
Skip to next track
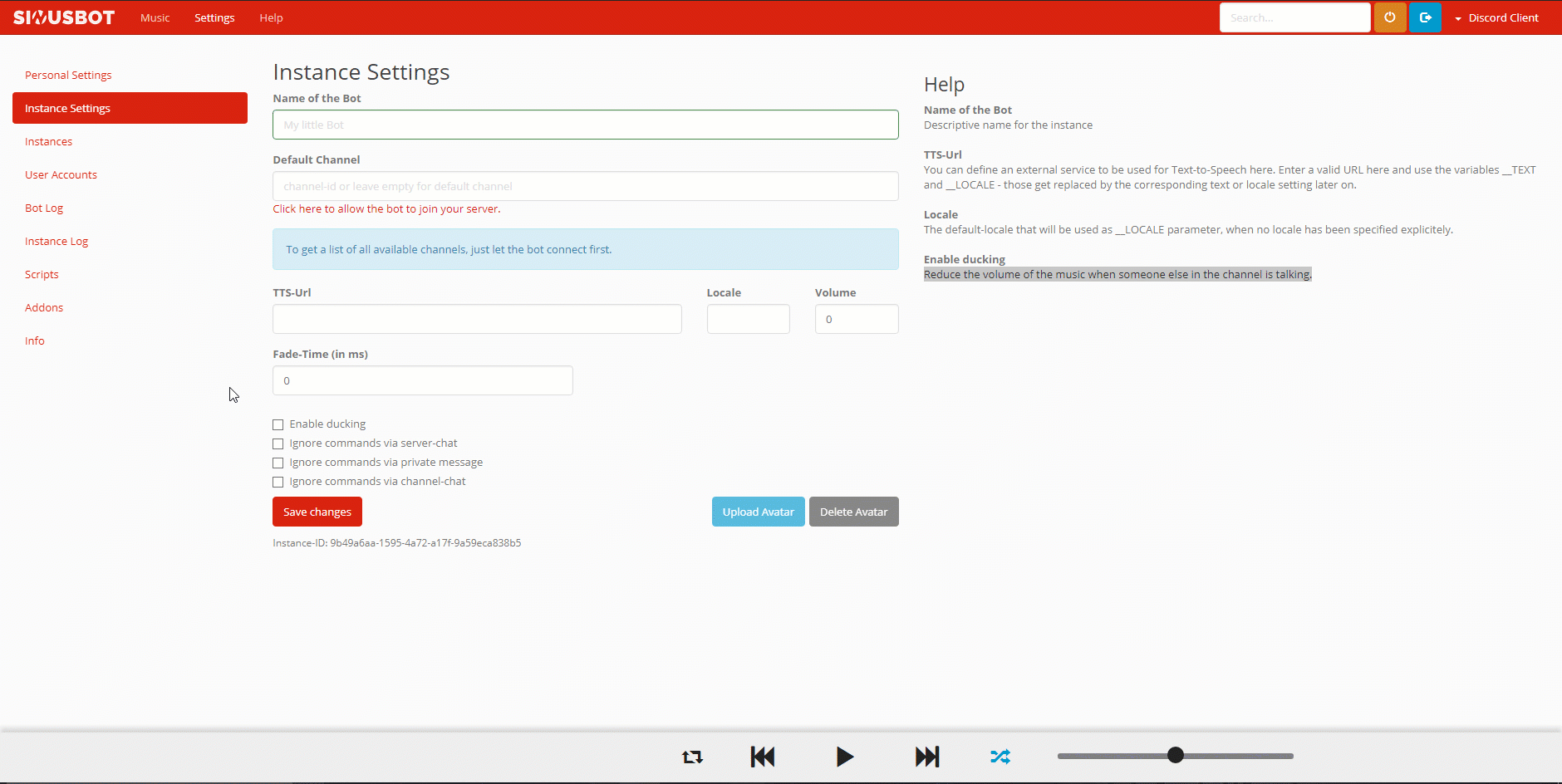pyautogui.click(x=927, y=757)
